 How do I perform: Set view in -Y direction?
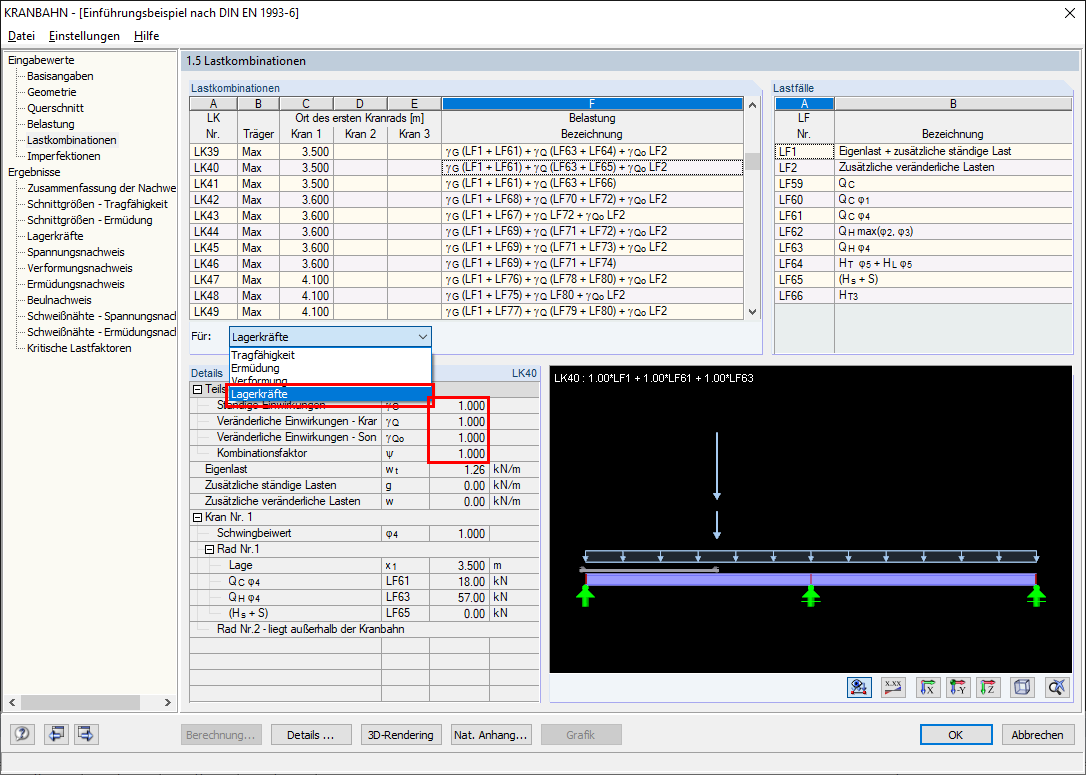[958, 687]
